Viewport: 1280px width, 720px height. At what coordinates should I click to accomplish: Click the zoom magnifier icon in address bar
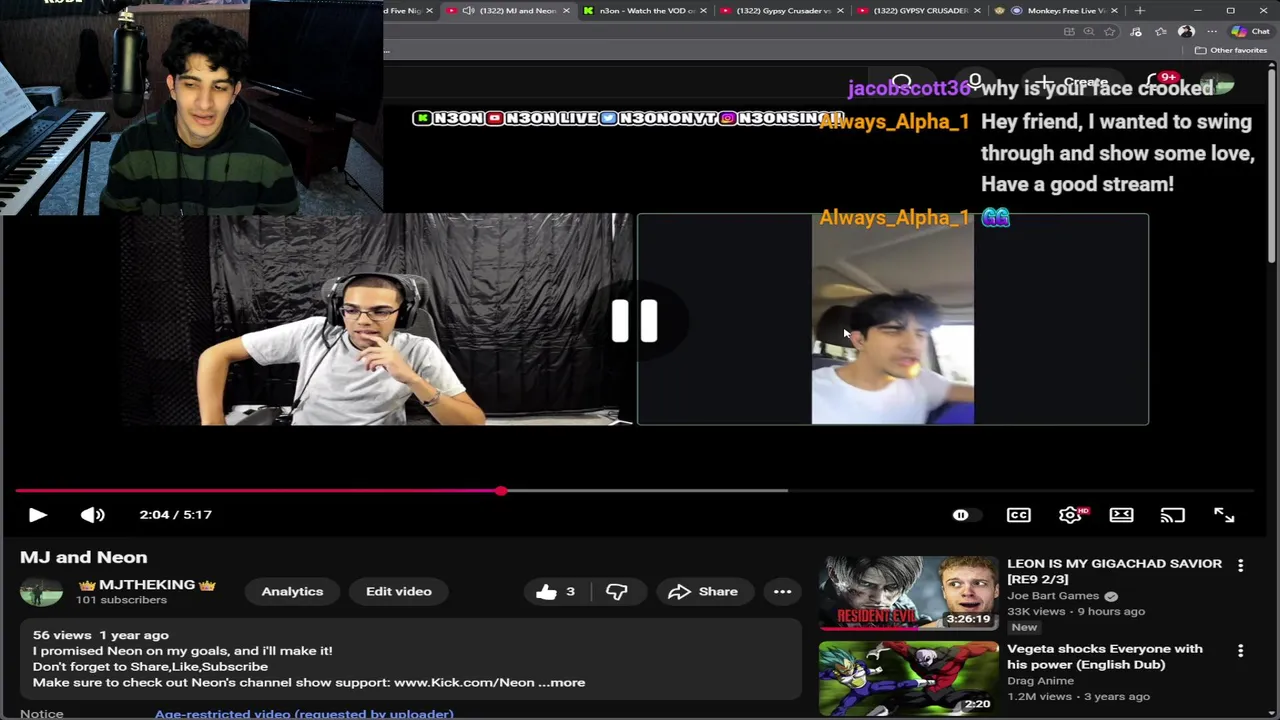click(x=1089, y=31)
